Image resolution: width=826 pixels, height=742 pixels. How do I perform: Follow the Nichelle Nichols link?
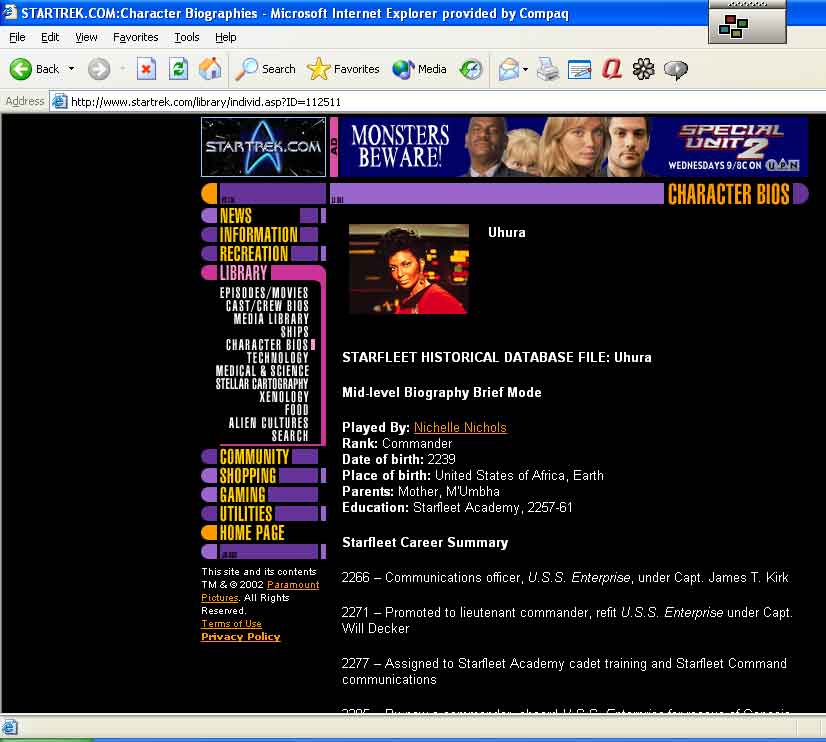click(460, 428)
